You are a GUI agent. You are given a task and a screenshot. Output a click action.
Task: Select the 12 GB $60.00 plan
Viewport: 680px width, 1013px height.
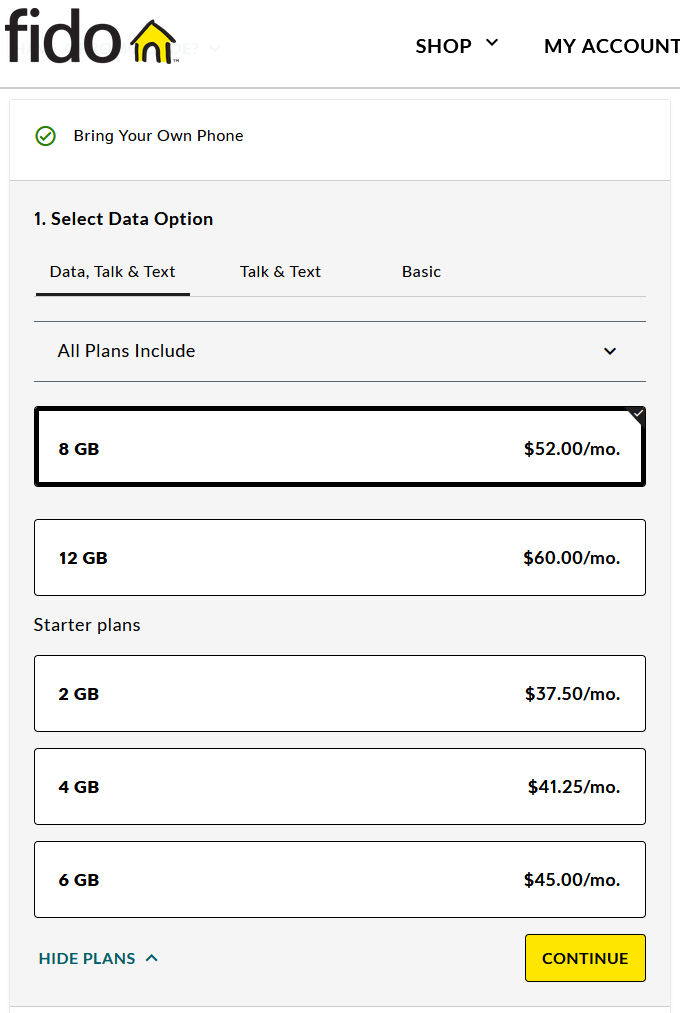pyautogui.click(x=339, y=558)
